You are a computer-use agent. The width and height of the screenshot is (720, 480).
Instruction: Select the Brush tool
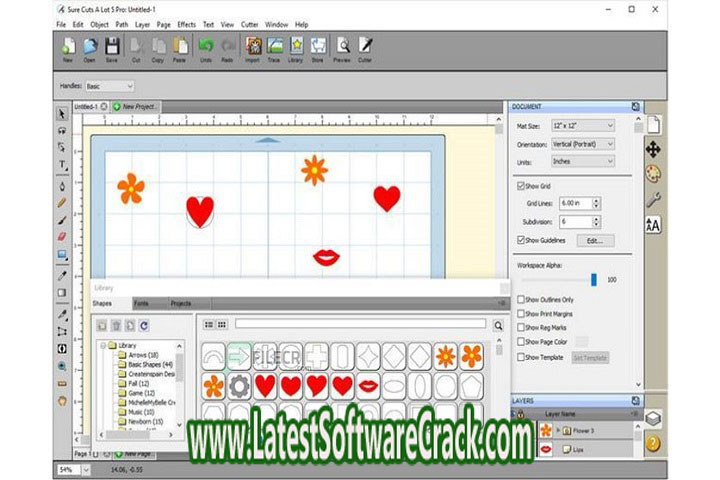click(x=62, y=220)
